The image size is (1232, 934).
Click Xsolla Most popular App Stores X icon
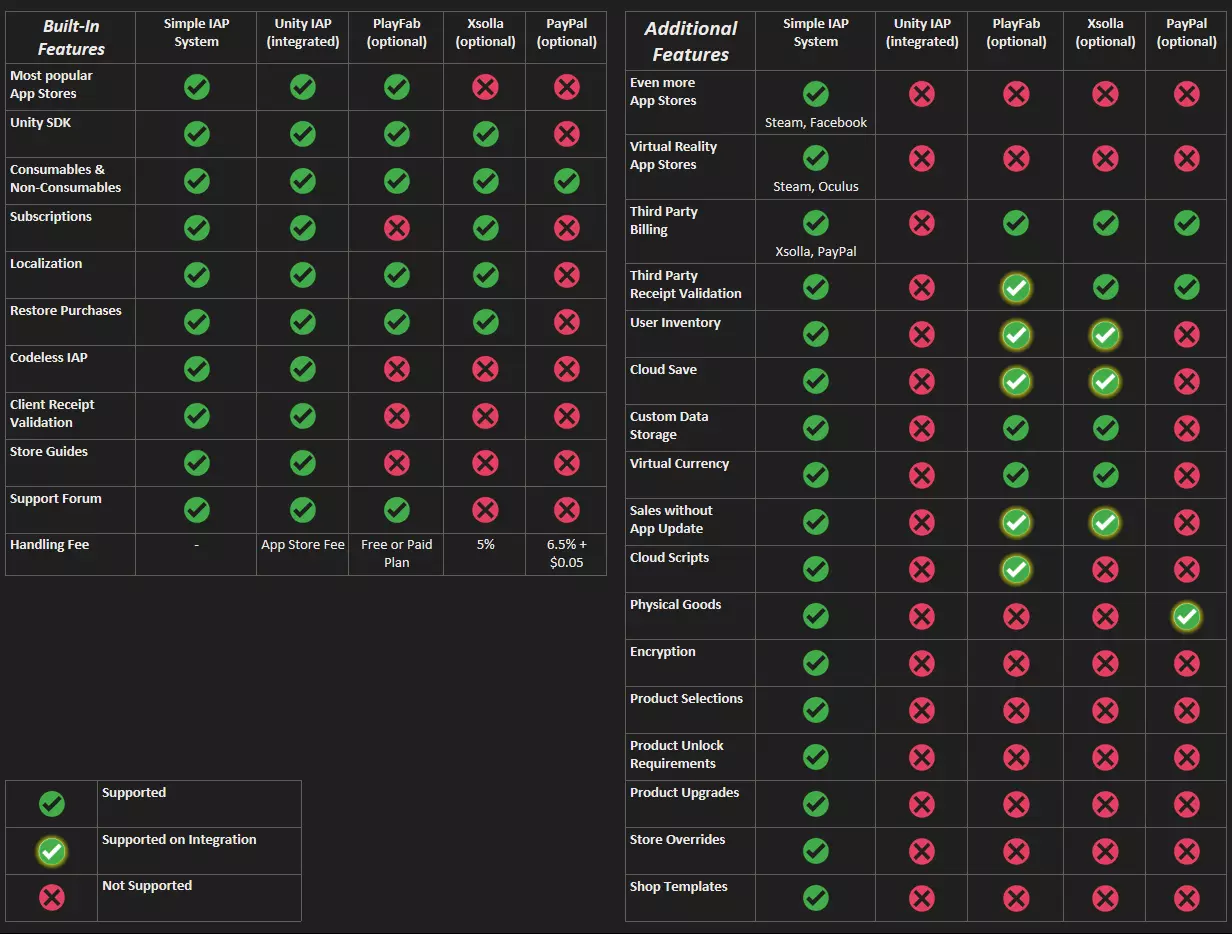(485, 87)
